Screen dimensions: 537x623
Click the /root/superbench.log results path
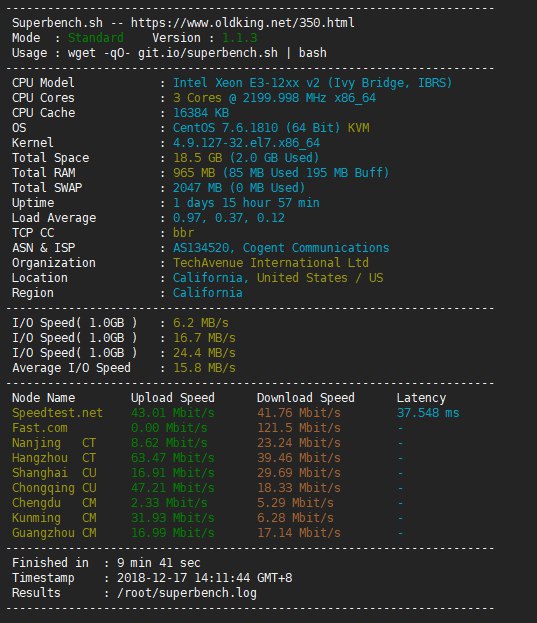pos(187,593)
